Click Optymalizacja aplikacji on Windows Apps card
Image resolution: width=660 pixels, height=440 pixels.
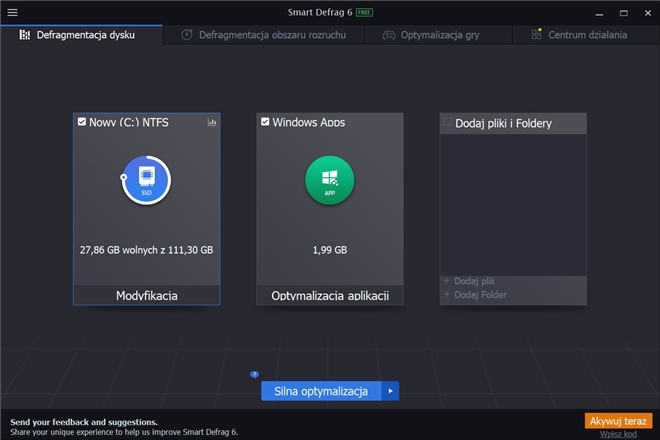(x=330, y=295)
